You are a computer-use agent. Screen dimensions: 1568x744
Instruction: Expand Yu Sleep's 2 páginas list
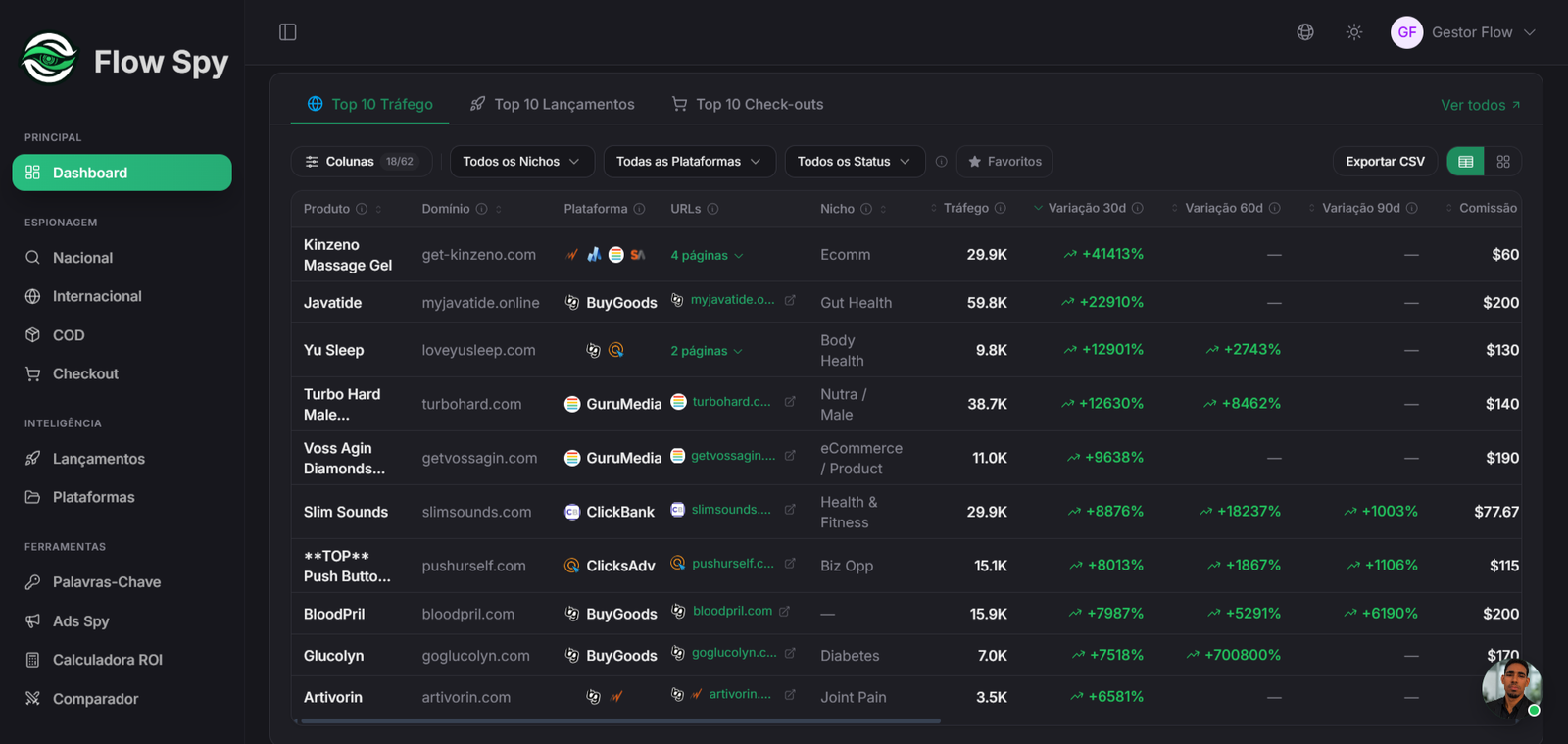point(707,351)
